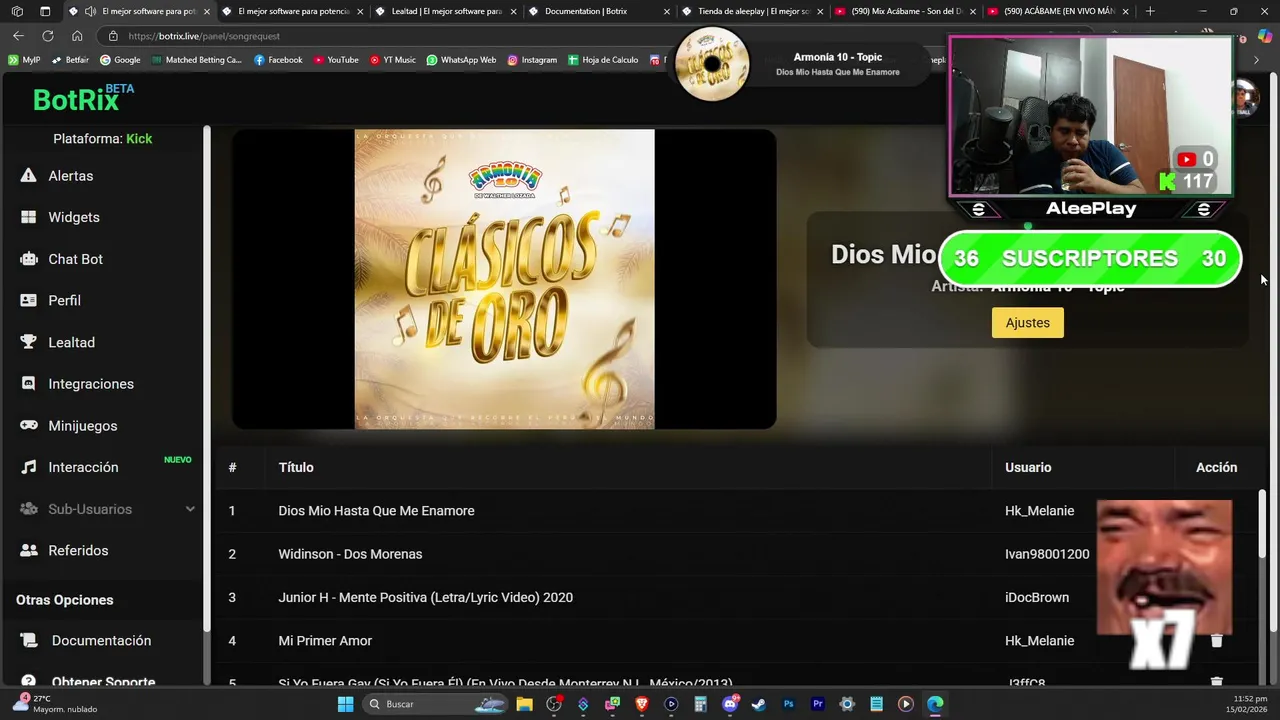Go back with the browser back arrow
The image size is (1280, 720).
[x=18, y=36]
